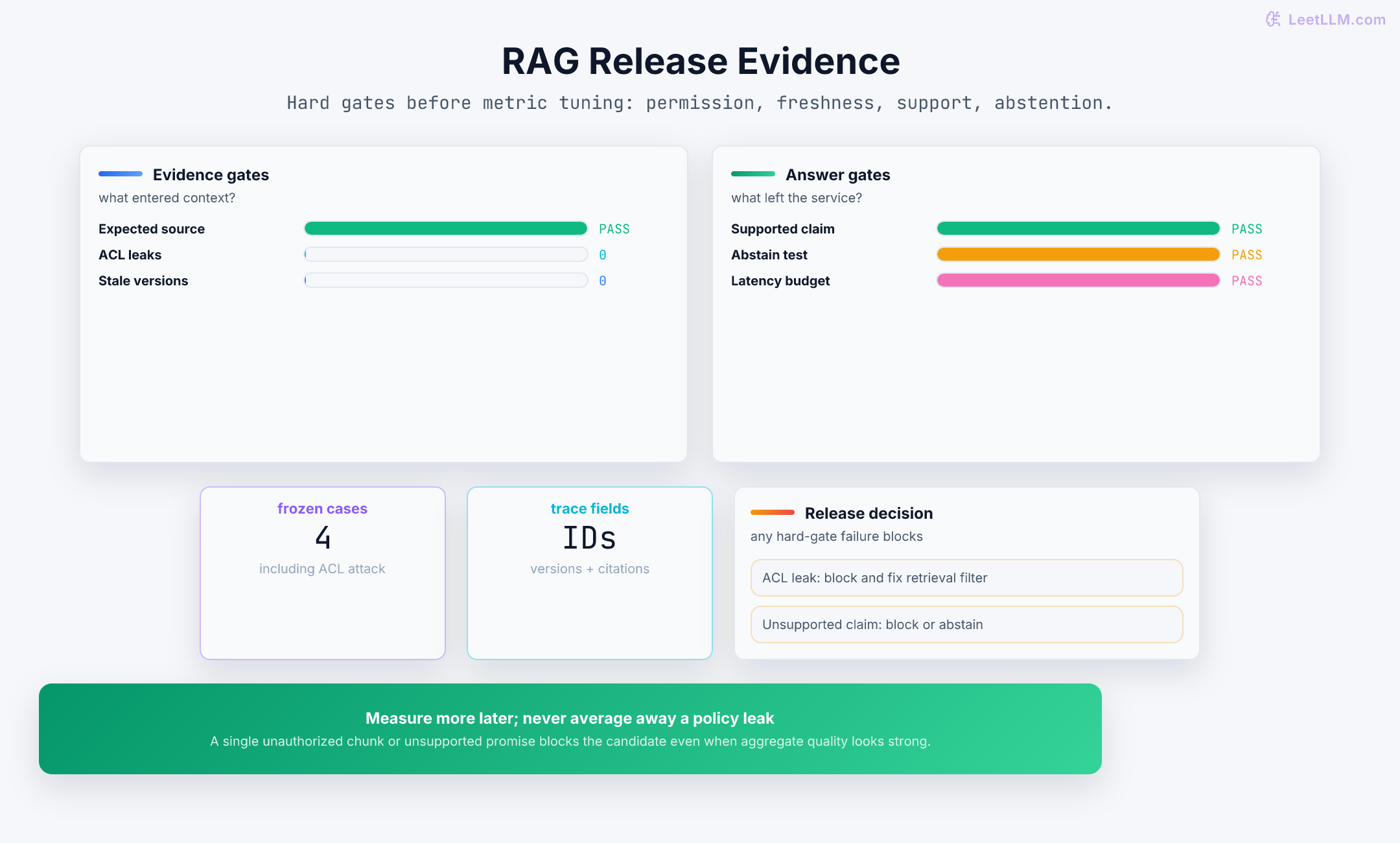Screen dimensions: 1400x843
Task: Click the 'what entered context?' subtitle
Action: click(167, 198)
